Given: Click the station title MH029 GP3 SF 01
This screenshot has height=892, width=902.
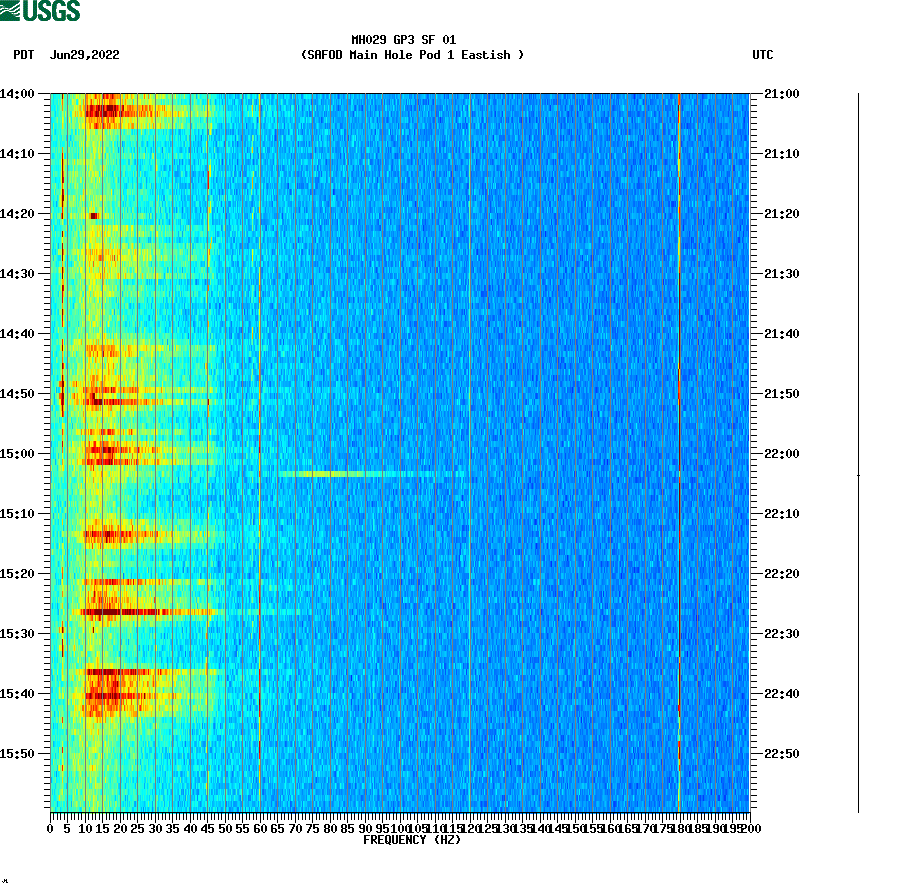Looking at the screenshot, I should pos(403,42).
